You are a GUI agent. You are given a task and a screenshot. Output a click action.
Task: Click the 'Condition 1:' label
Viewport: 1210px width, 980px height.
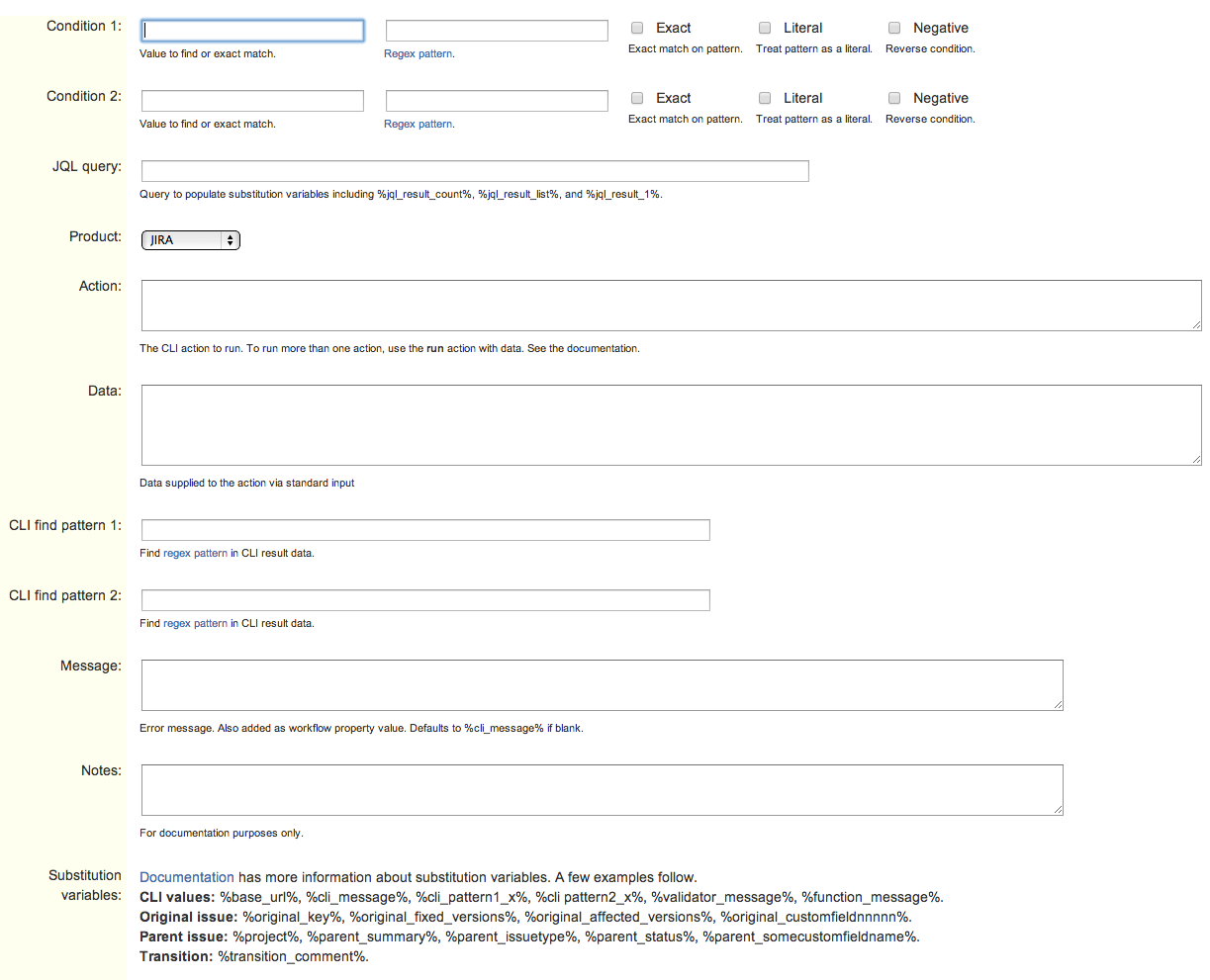coord(84,27)
